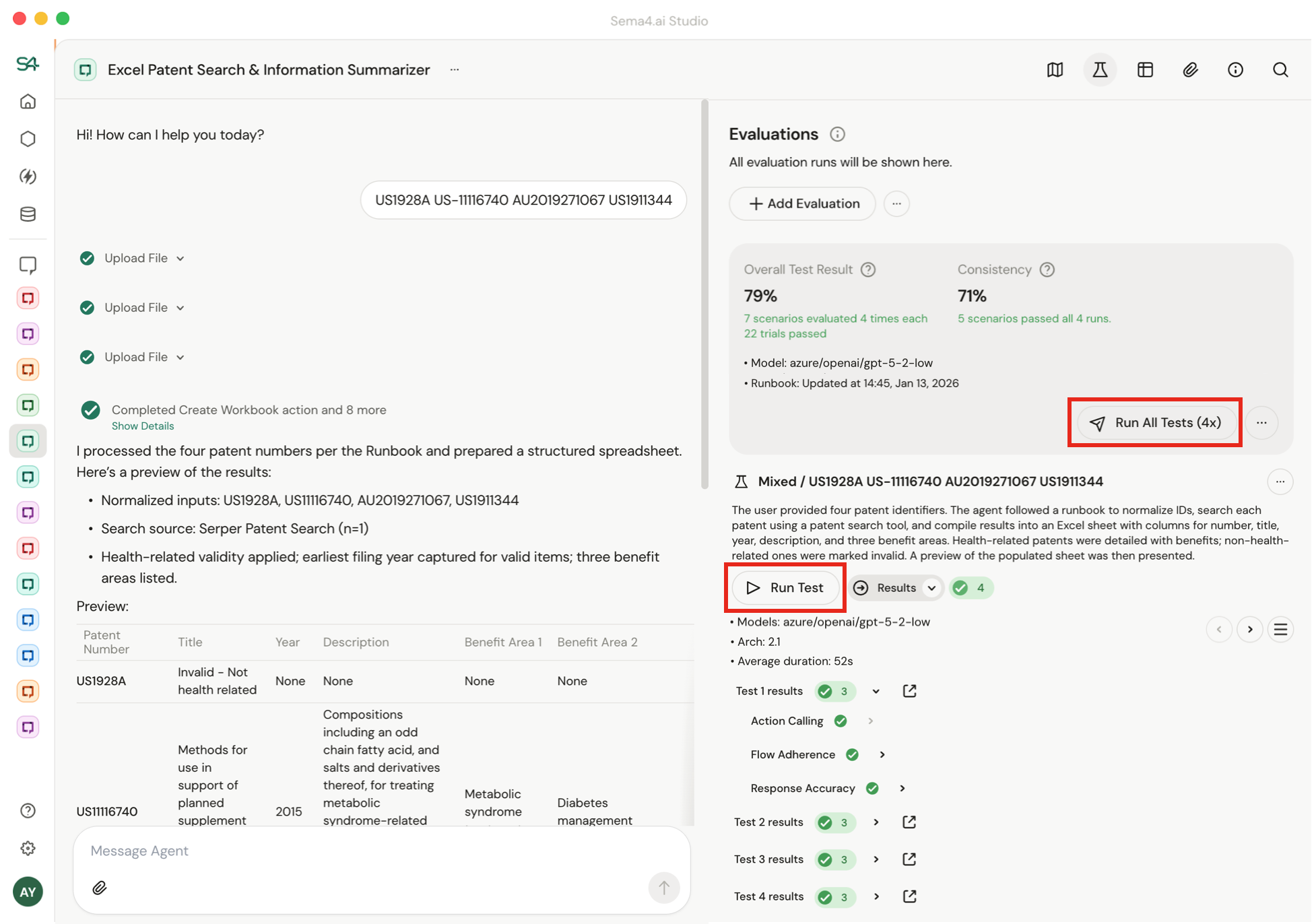Click the Runbook map icon in header
The image size is (1316, 924).
(1055, 70)
